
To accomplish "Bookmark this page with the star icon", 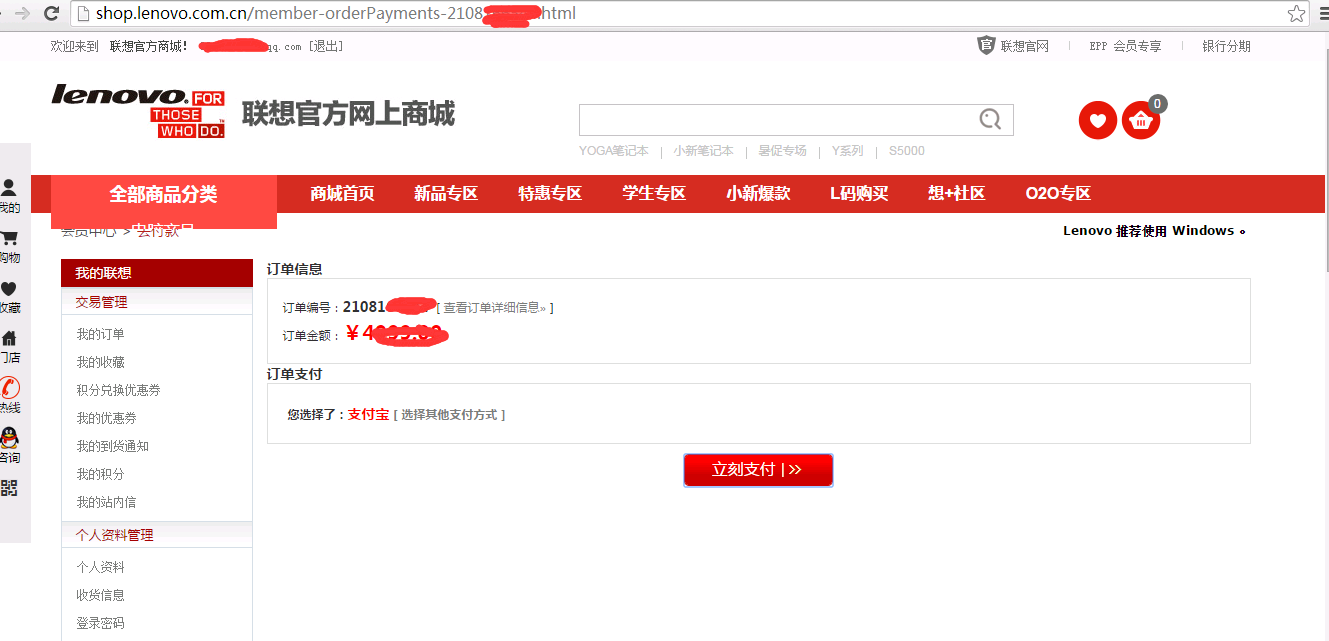I will (1296, 14).
